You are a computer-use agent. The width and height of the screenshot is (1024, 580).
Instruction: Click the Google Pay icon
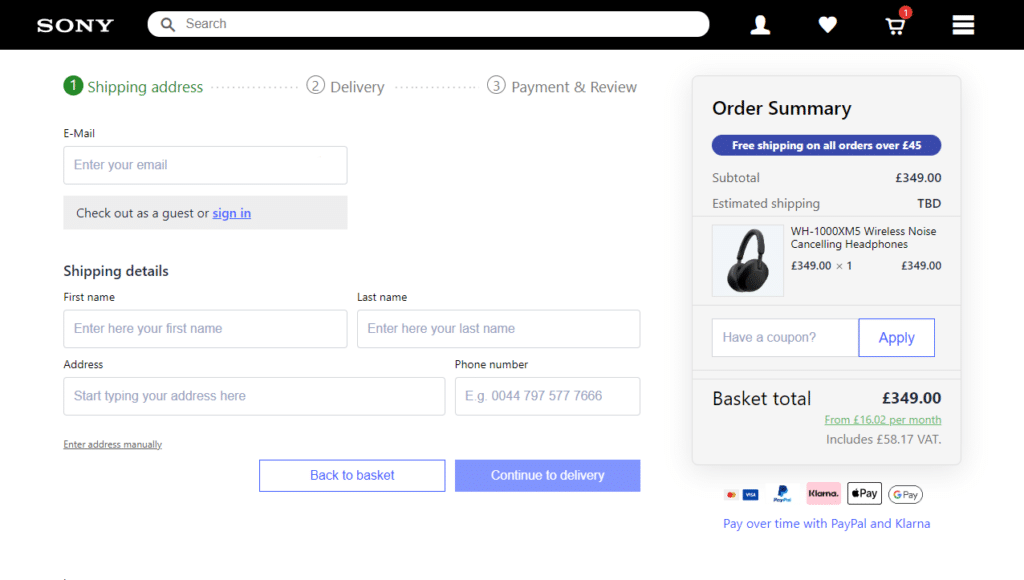point(905,494)
